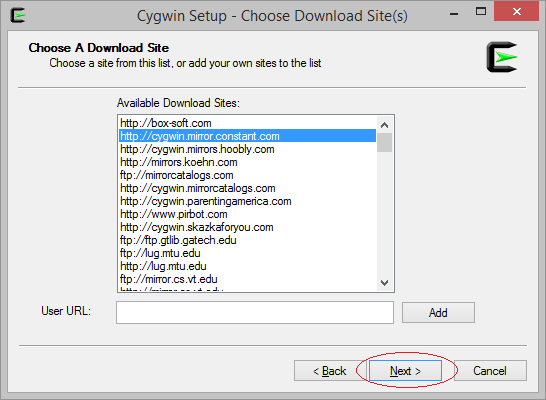The image size is (546, 400).
Task: Cancel the Cygwin setup
Action: (x=490, y=371)
